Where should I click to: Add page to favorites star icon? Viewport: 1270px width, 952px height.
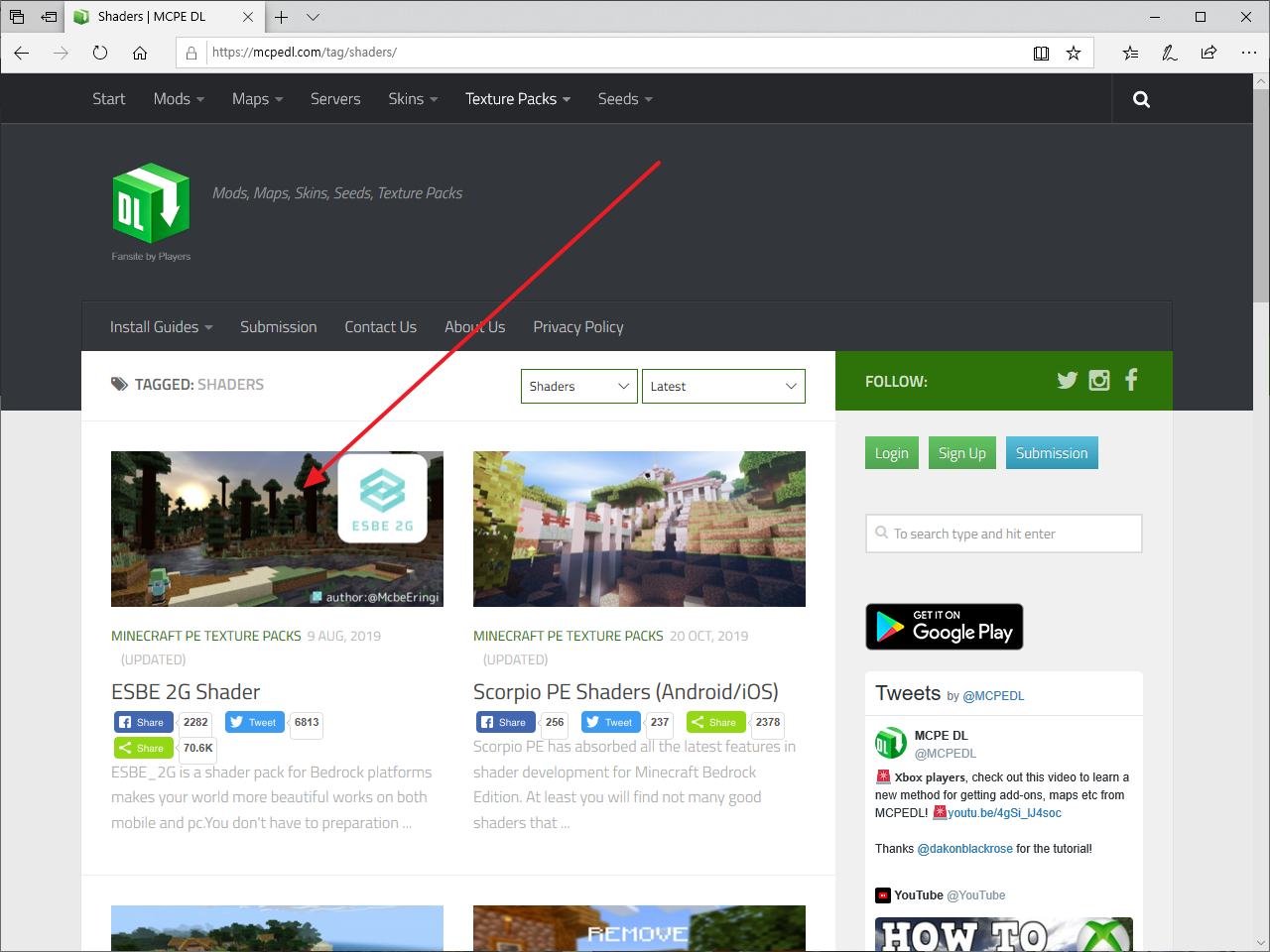pyautogui.click(x=1074, y=53)
